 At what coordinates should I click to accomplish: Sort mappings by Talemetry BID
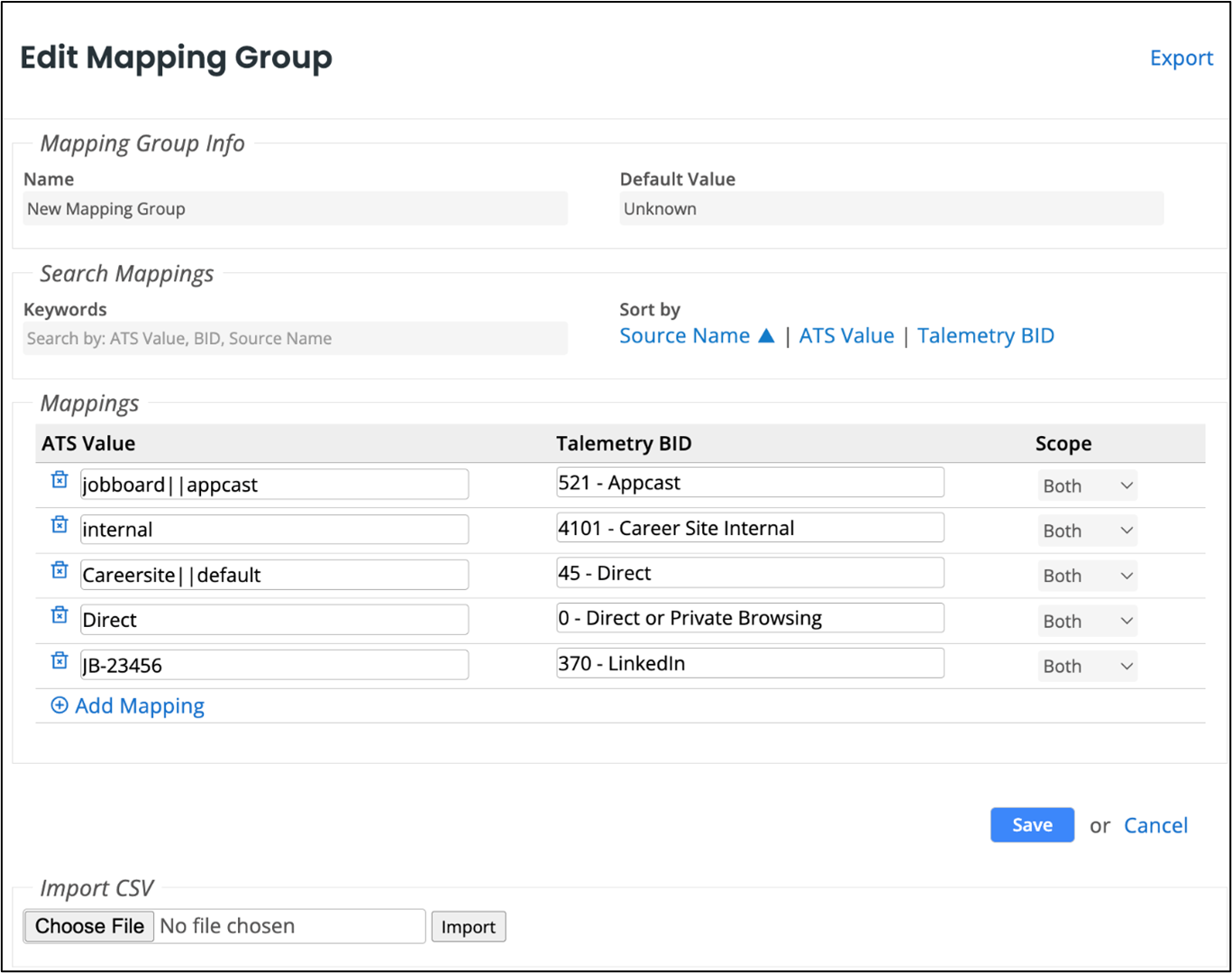(985, 335)
